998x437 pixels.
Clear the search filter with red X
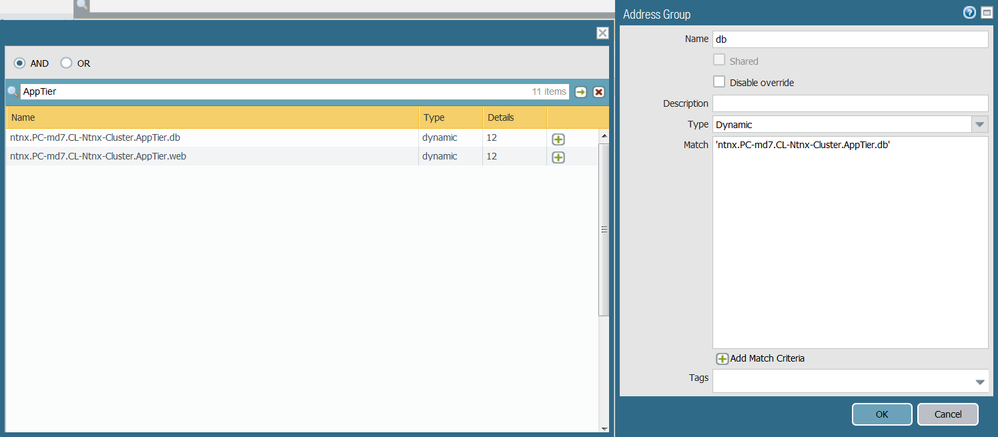(x=598, y=92)
